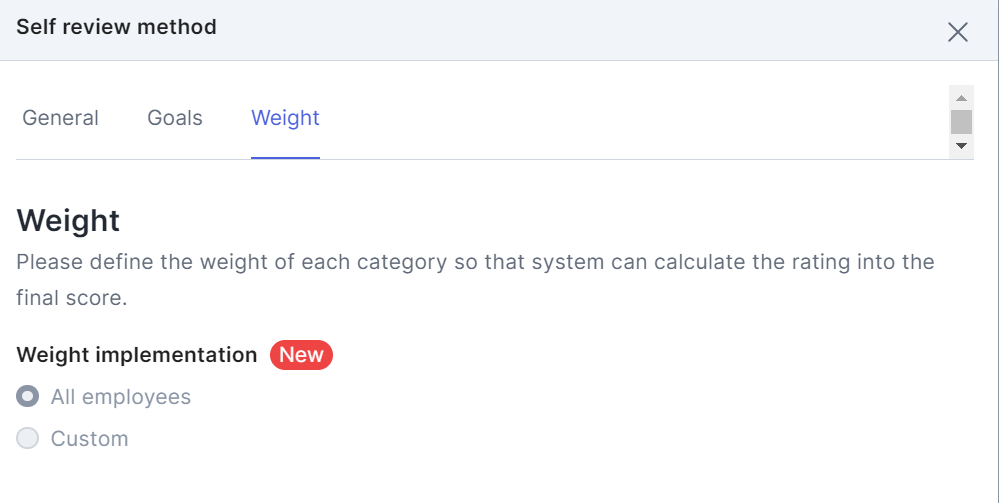Viewport: 999px width, 503px height.
Task: Click the "Custom" option label text
Action: (89, 439)
